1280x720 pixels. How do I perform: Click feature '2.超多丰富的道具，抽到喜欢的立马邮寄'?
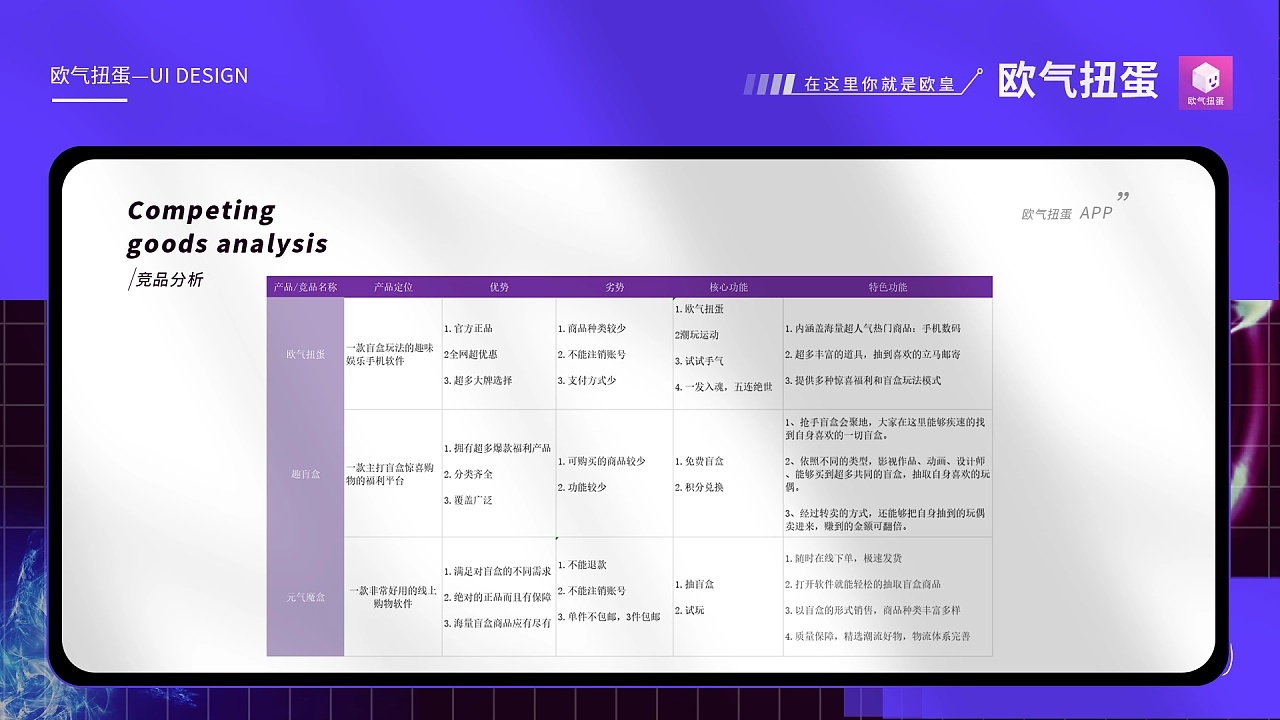coord(873,354)
